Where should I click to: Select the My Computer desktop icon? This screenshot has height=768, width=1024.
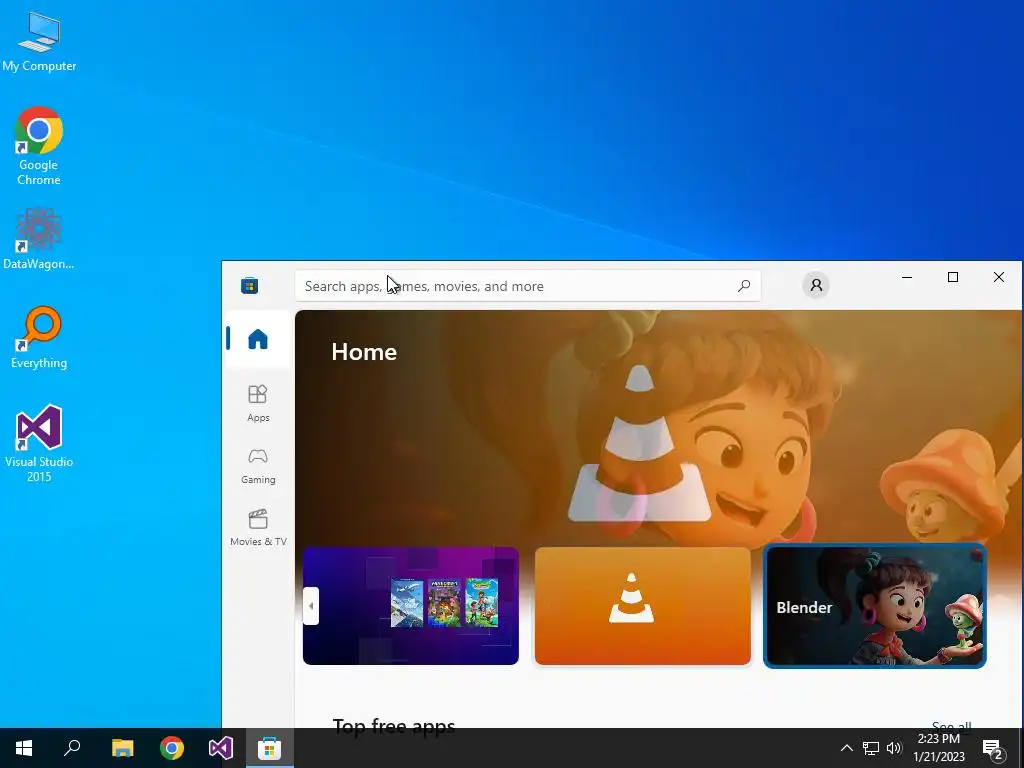click(x=39, y=41)
